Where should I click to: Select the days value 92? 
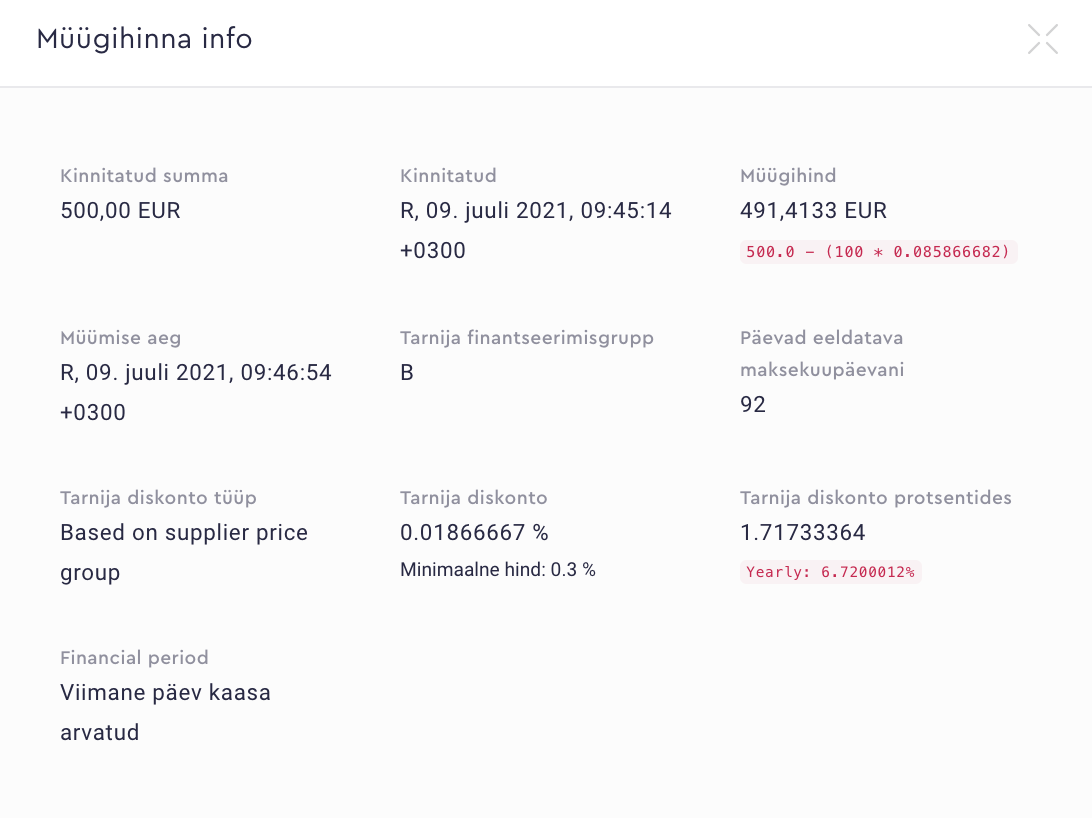click(x=753, y=404)
